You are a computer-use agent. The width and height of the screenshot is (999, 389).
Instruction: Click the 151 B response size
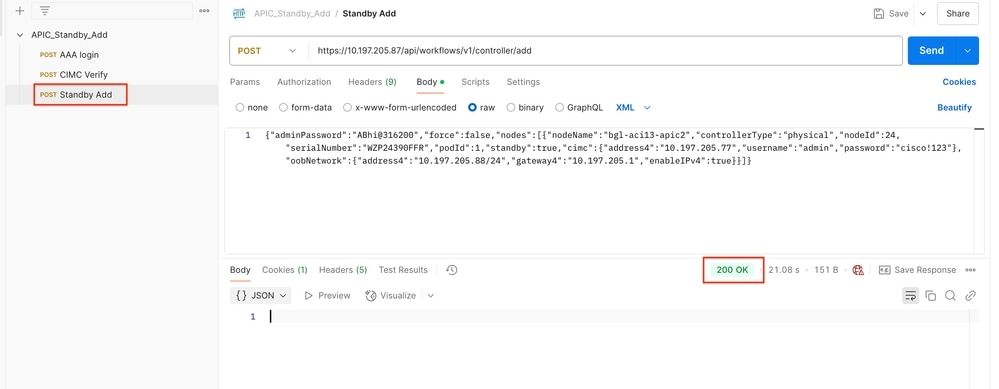click(x=826, y=270)
